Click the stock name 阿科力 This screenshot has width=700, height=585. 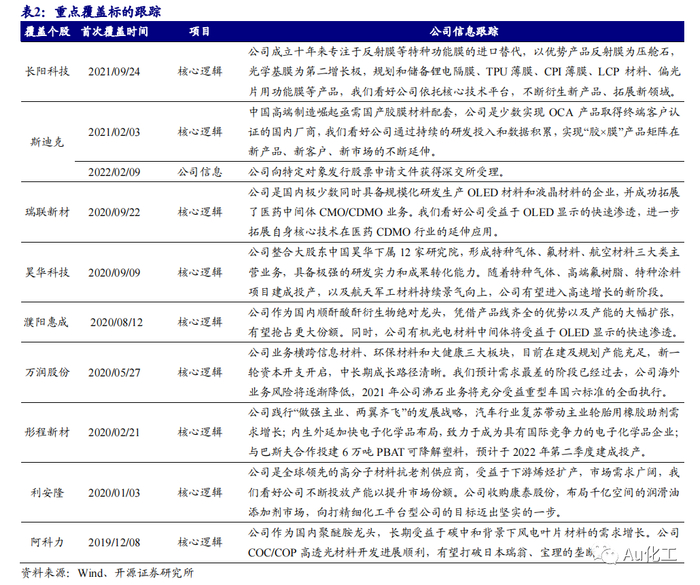(47, 542)
